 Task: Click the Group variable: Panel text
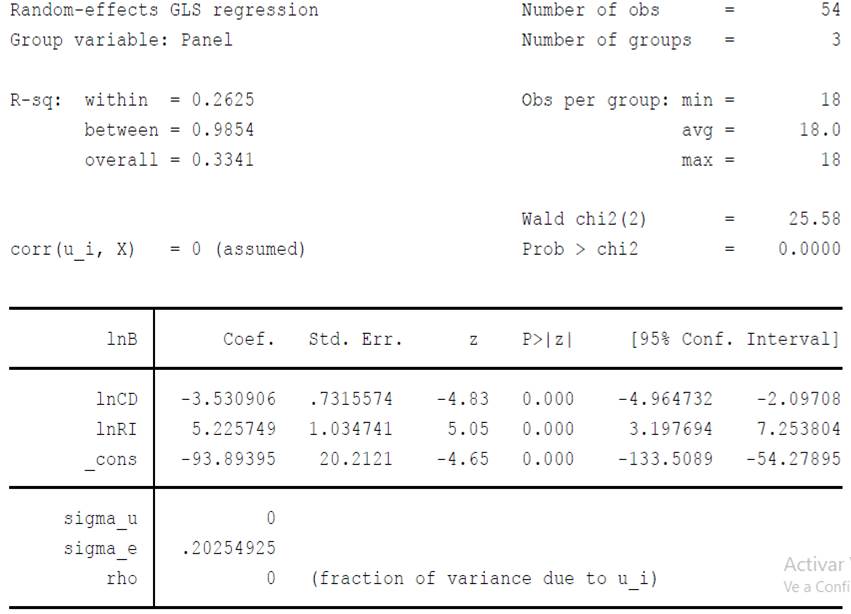tap(121, 41)
